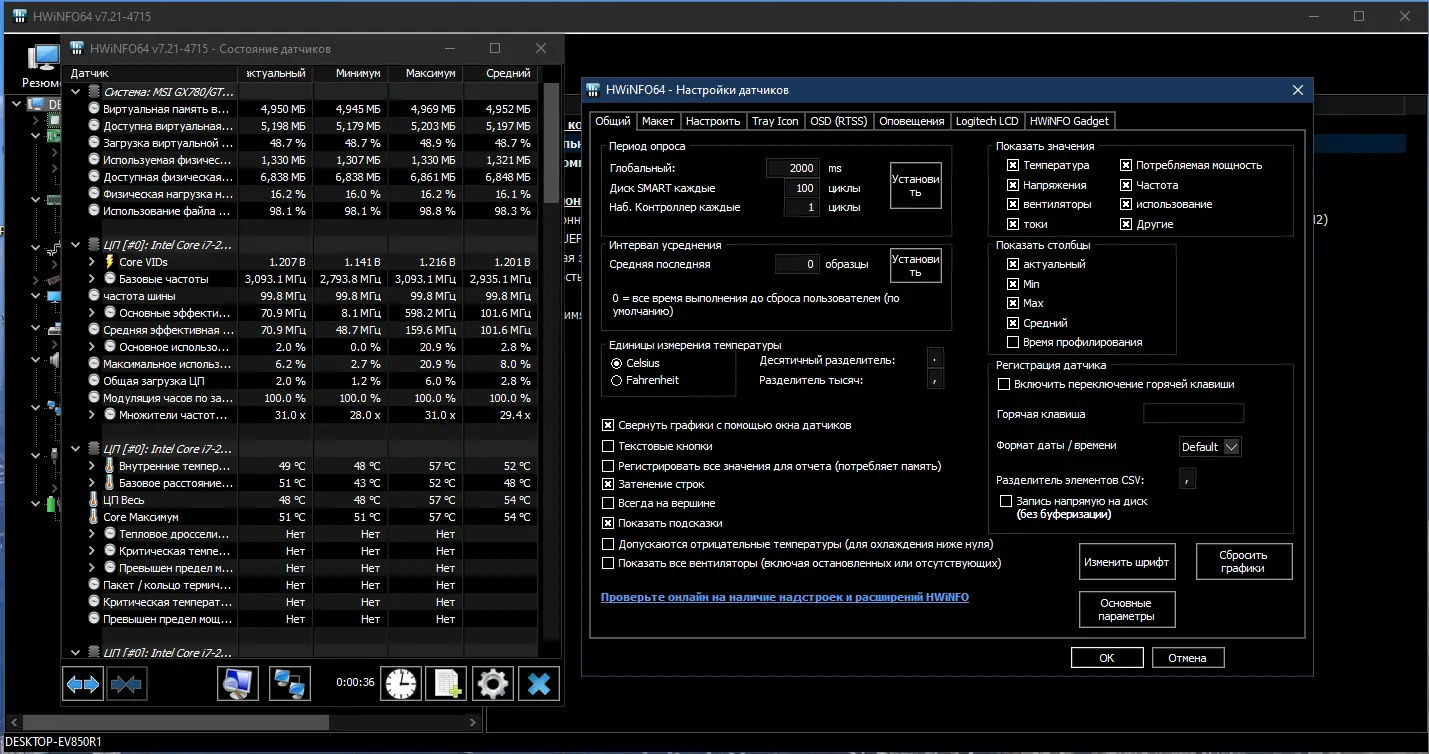
Task: Click the gauge icon beside Пакет / кольцо термич
Action: (94, 585)
